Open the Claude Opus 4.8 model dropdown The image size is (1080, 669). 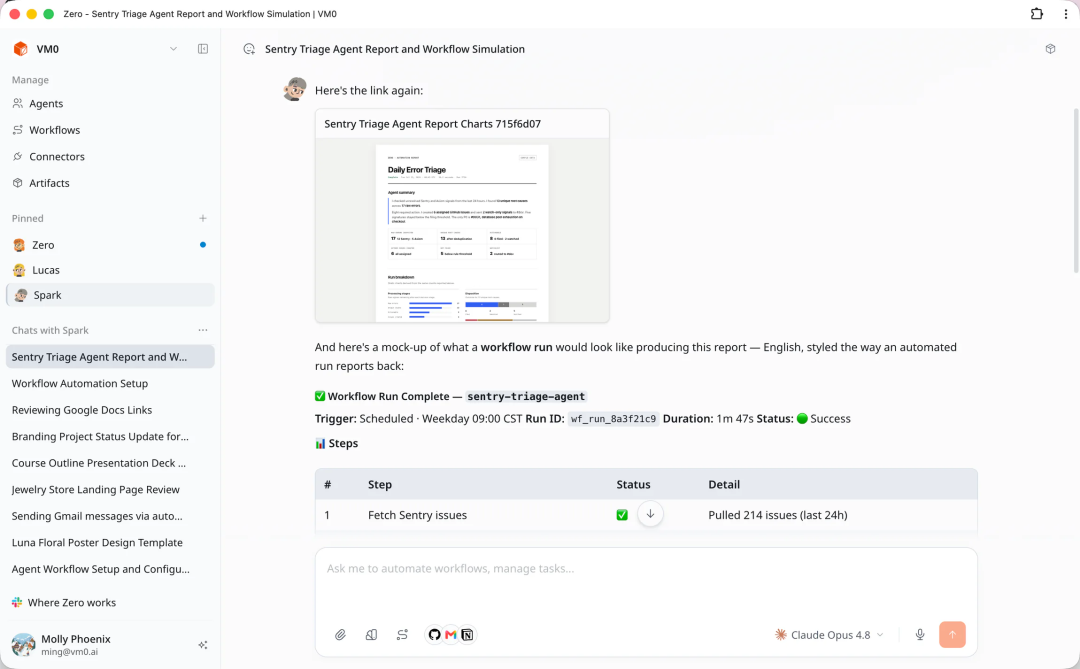tap(829, 635)
